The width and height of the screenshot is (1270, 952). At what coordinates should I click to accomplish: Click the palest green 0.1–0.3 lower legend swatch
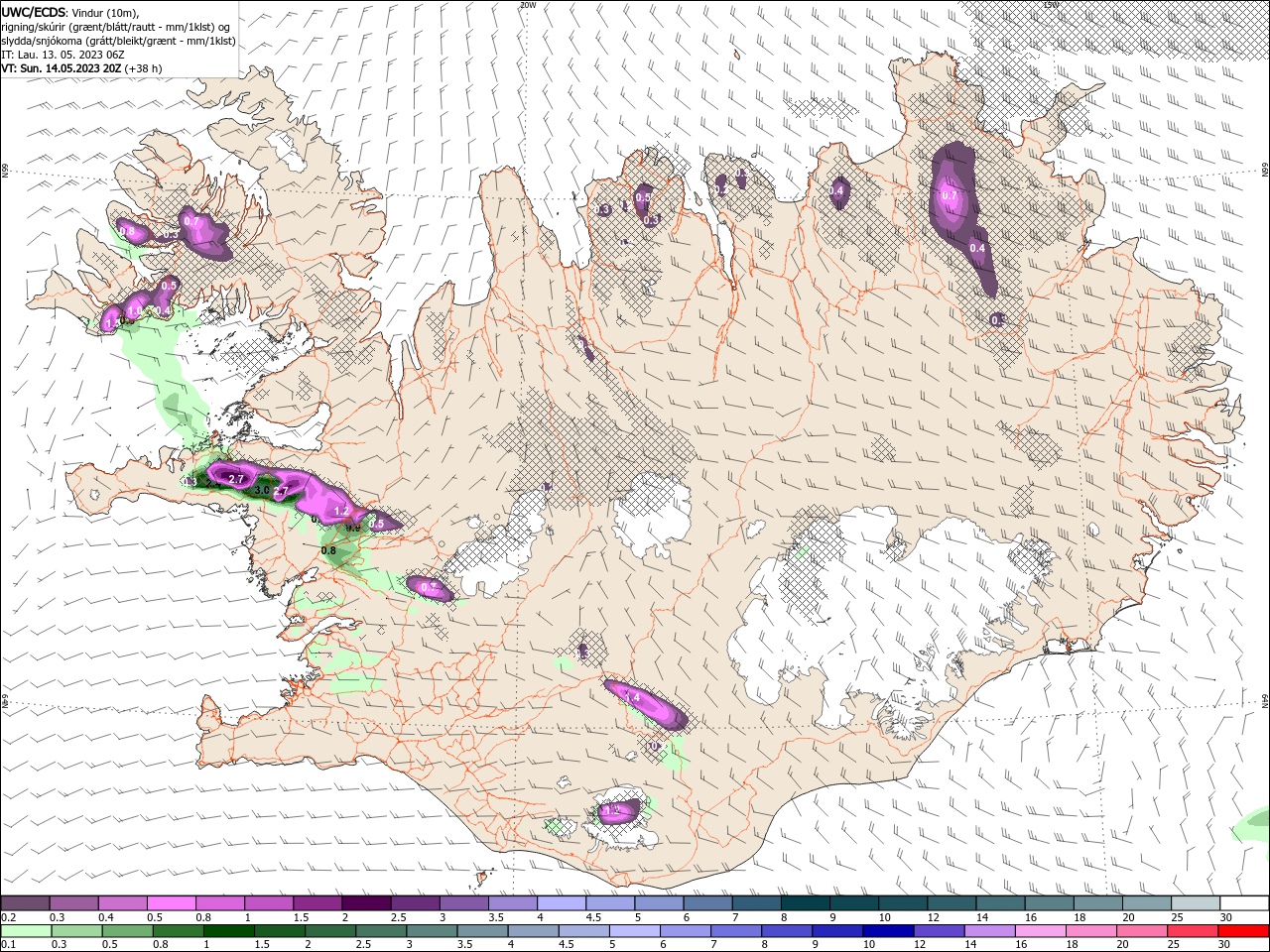click(26, 931)
